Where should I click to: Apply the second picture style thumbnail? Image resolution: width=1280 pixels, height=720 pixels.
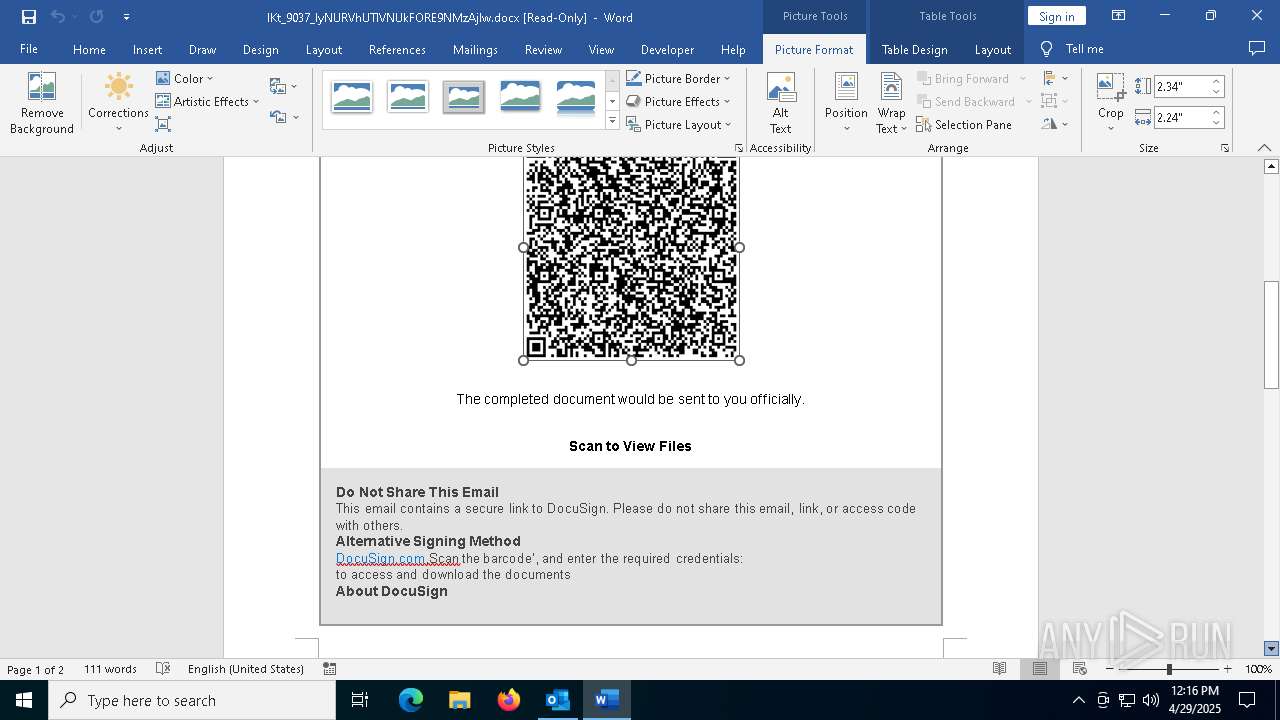(x=408, y=97)
